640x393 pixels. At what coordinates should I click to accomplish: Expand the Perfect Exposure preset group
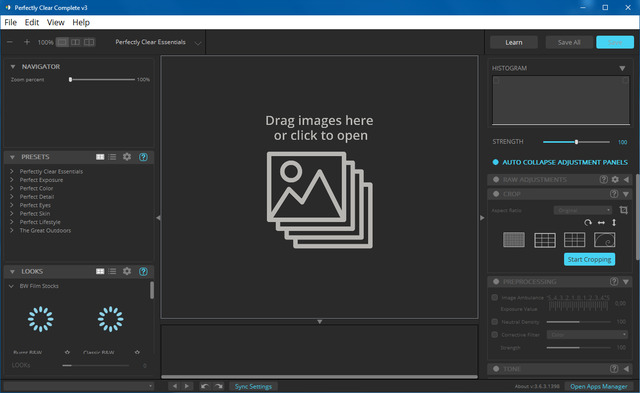pos(12,180)
